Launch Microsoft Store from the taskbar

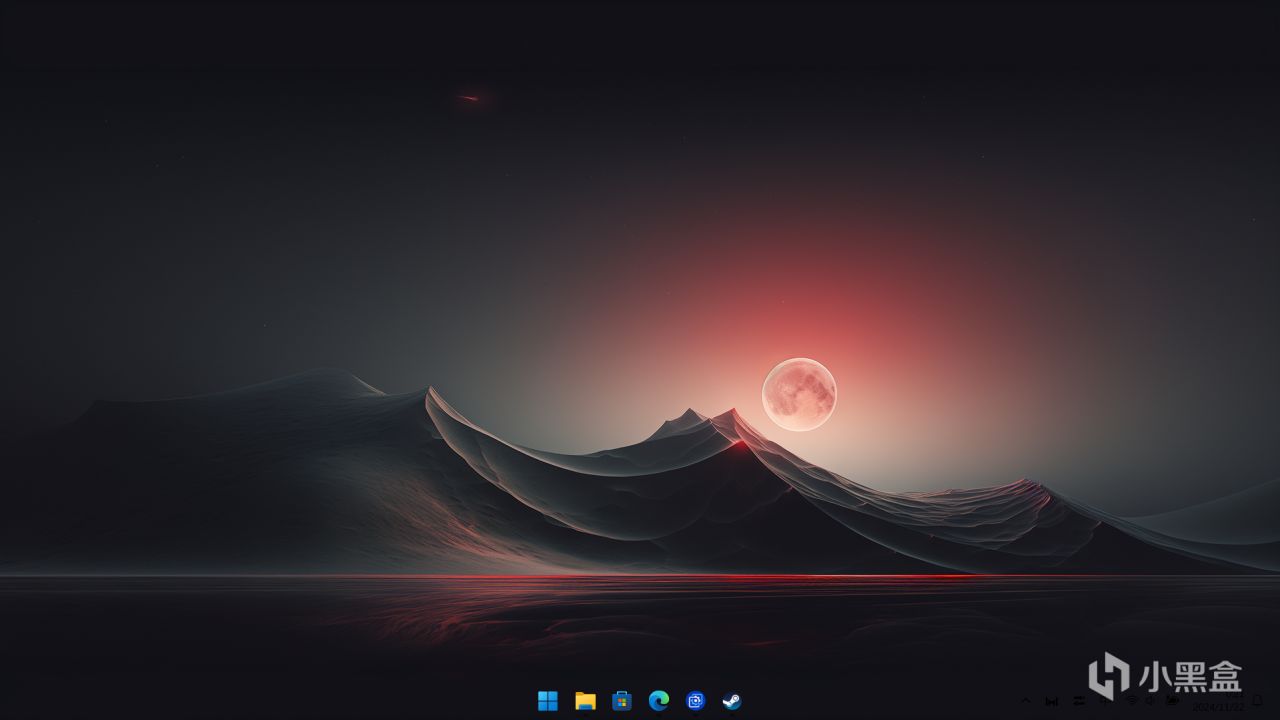pos(622,701)
